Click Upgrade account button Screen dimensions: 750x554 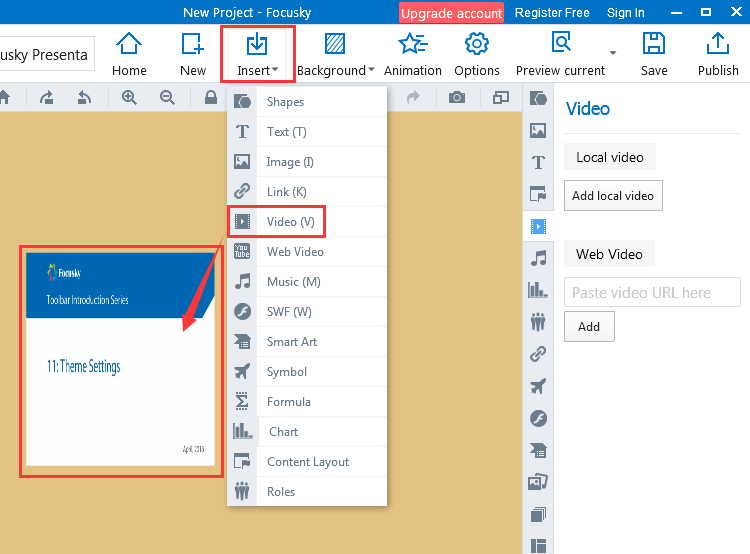pos(451,13)
